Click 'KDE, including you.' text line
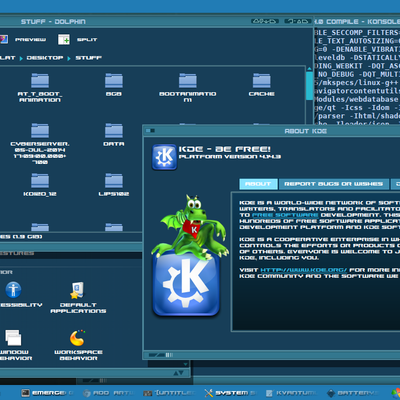Image resolution: width=400 pixels, height=400 pixels. pyautogui.click(x=279, y=258)
